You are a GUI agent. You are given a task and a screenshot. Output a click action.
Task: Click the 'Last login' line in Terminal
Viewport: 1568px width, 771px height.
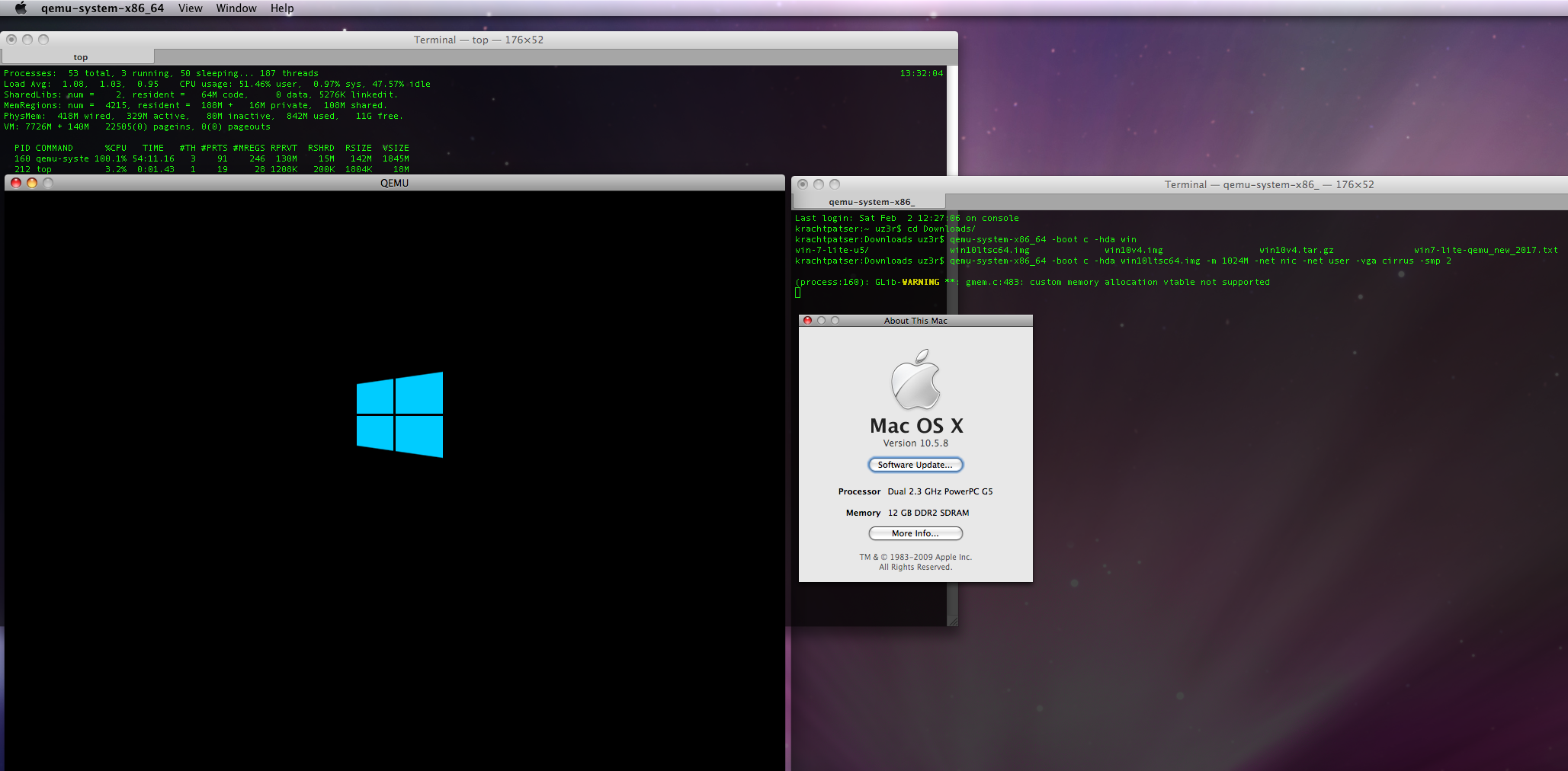click(x=906, y=218)
